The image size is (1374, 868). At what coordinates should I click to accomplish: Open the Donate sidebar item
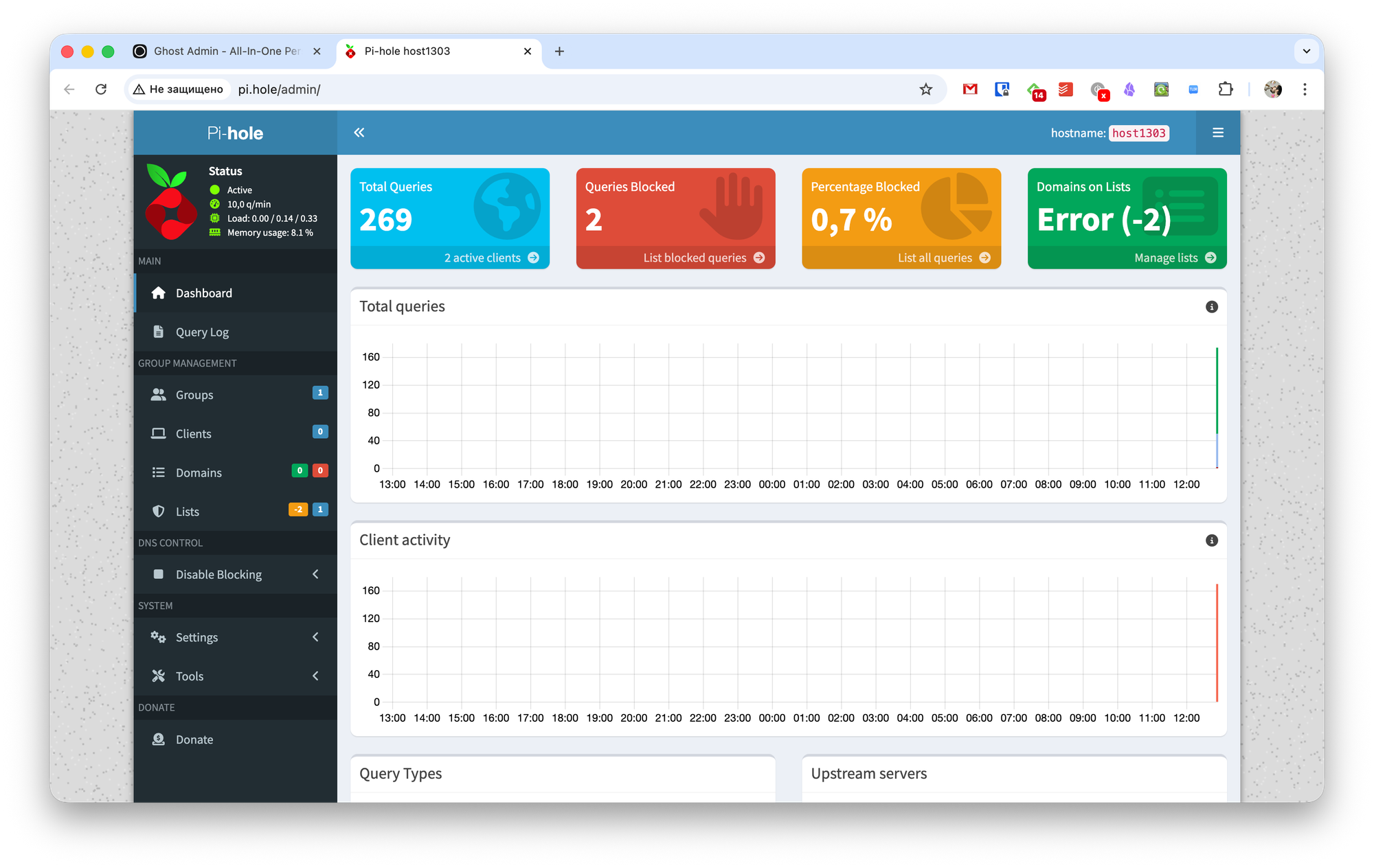(x=194, y=740)
